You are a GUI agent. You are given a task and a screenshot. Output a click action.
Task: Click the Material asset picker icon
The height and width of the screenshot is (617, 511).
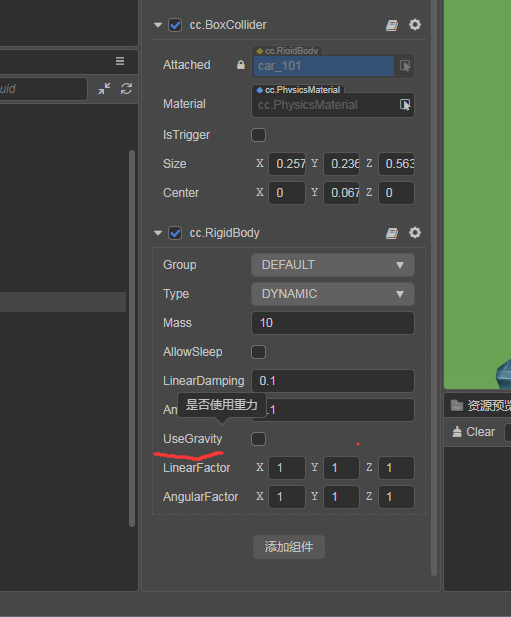[x=405, y=105]
